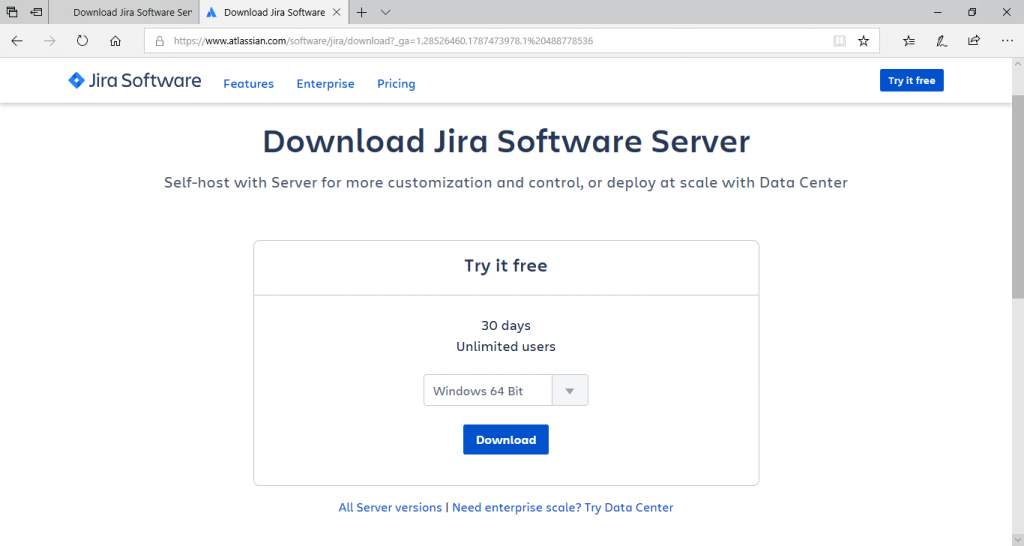Open the tab preview chevron
The height and width of the screenshot is (546, 1024).
pyautogui.click(x=385, y=12)
